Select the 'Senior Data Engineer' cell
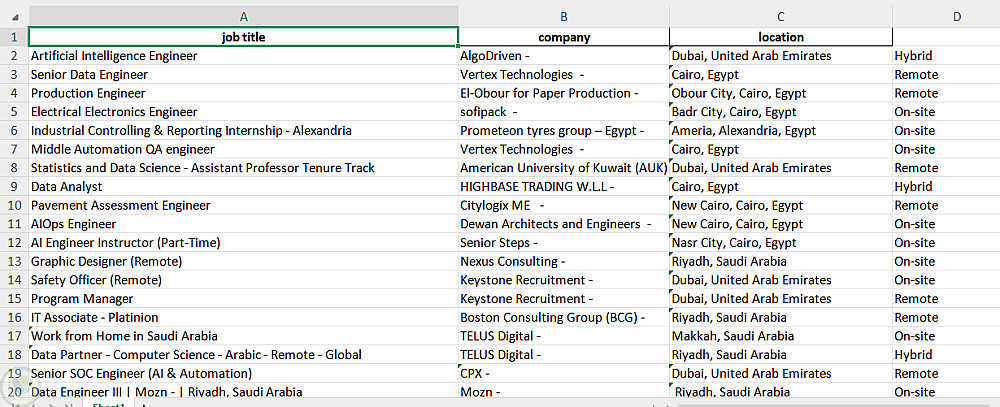Screen dimensions: 1000x407 [x=244, y=75]
